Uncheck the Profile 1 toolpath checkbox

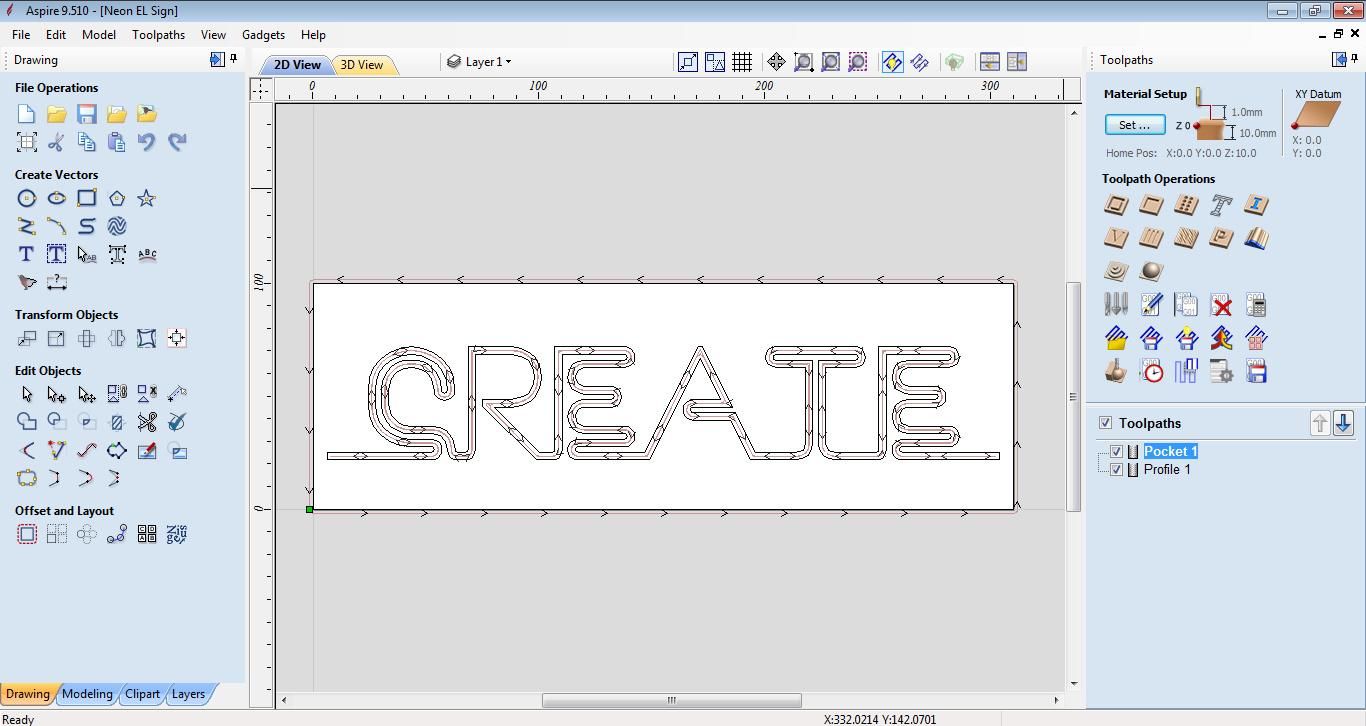1116,469
